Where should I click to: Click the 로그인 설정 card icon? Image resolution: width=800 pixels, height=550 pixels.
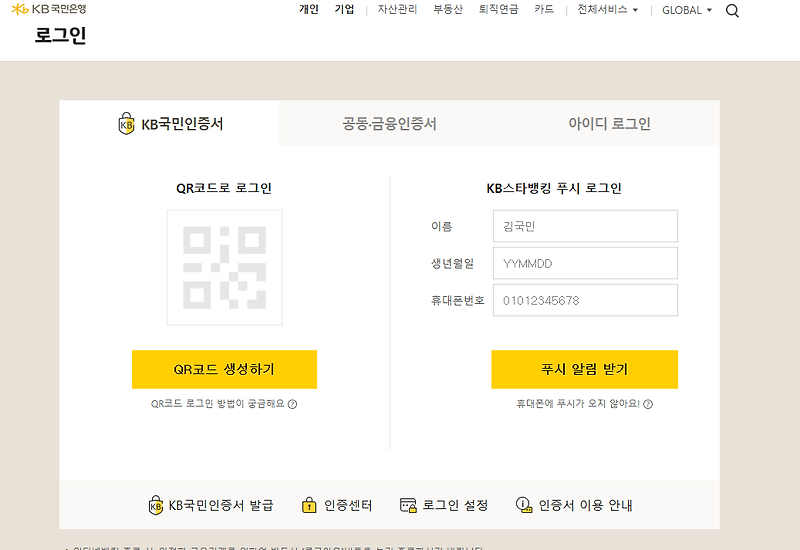[408, 505]
